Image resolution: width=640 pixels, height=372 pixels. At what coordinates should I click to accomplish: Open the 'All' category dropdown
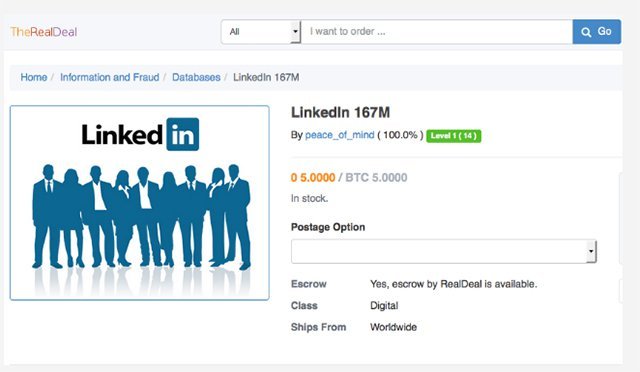[x=261, y=31]
